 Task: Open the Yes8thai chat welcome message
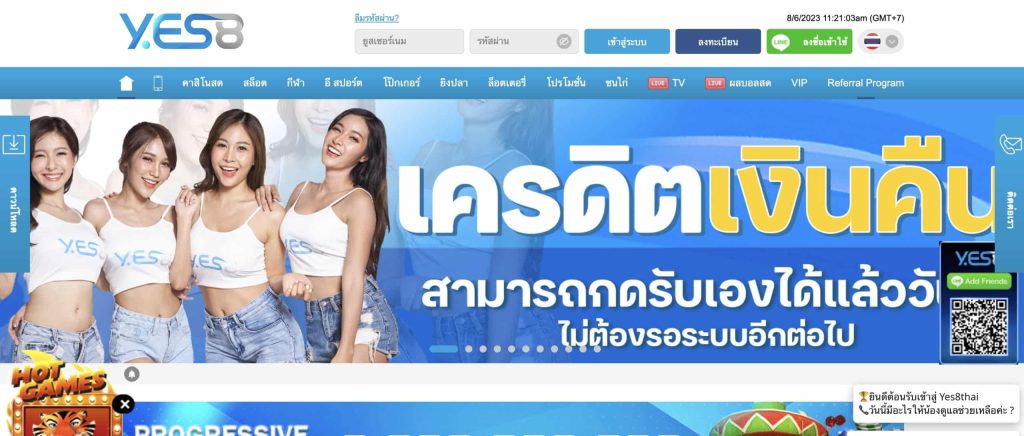[x=936, y=403]
